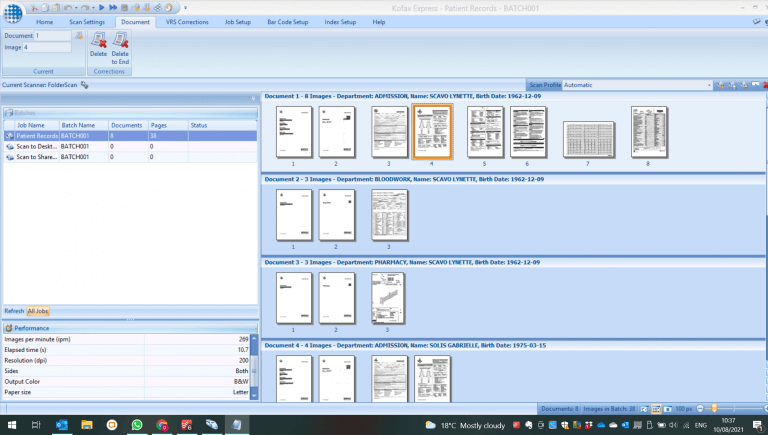The height and width of the screenshot is (435, 768).
Task: Switch to the VRS Corrections tab
Action: [x=186, y=21]
